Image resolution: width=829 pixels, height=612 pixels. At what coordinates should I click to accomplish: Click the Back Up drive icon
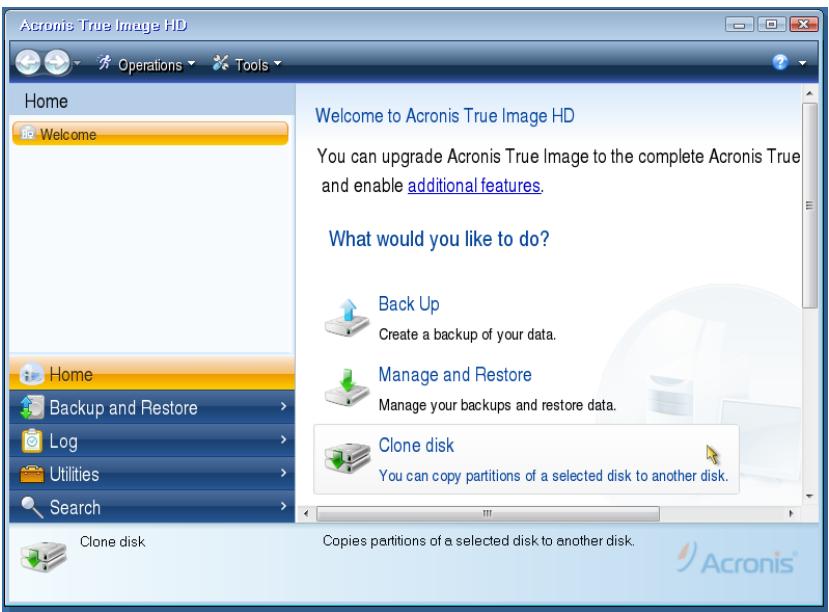(347, 318)
